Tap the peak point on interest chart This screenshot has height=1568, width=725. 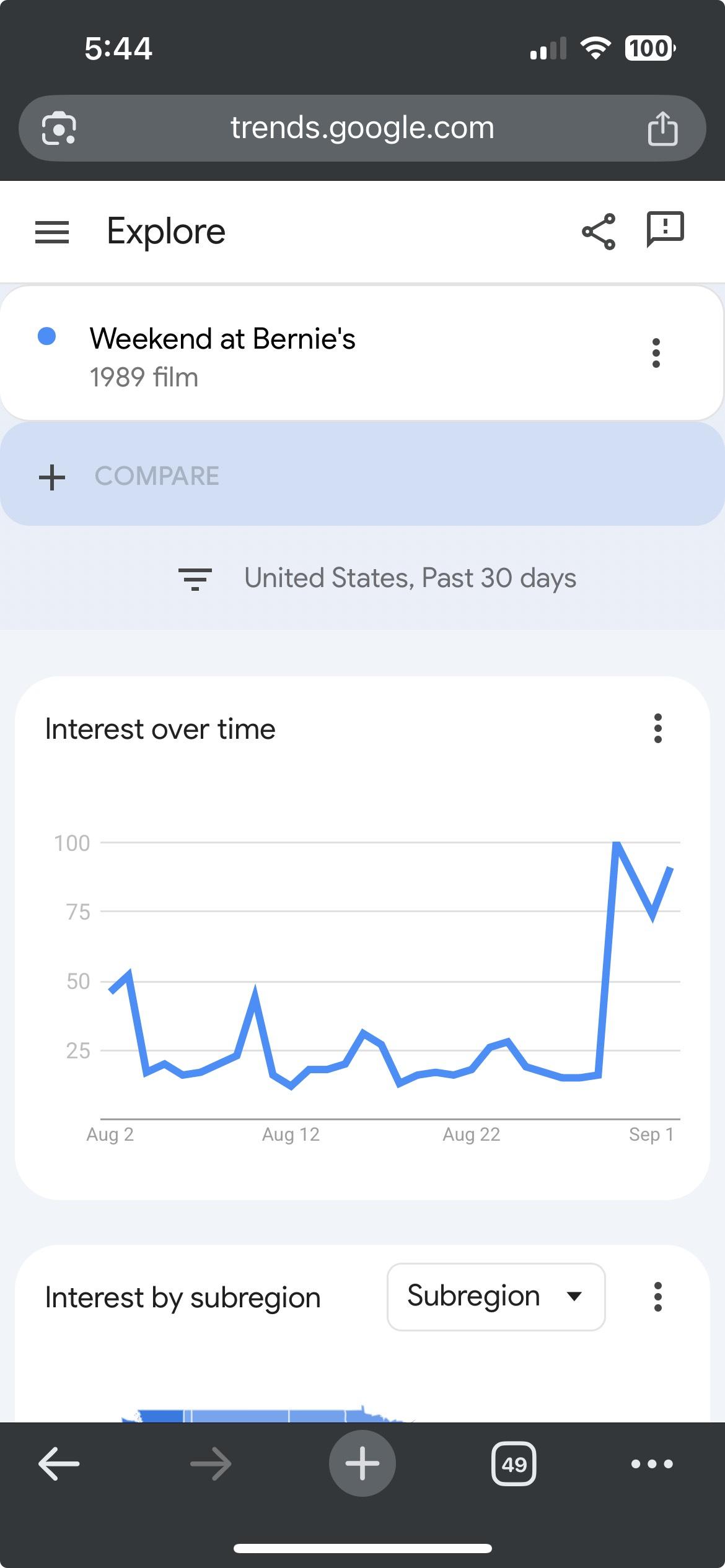(616, 843)
